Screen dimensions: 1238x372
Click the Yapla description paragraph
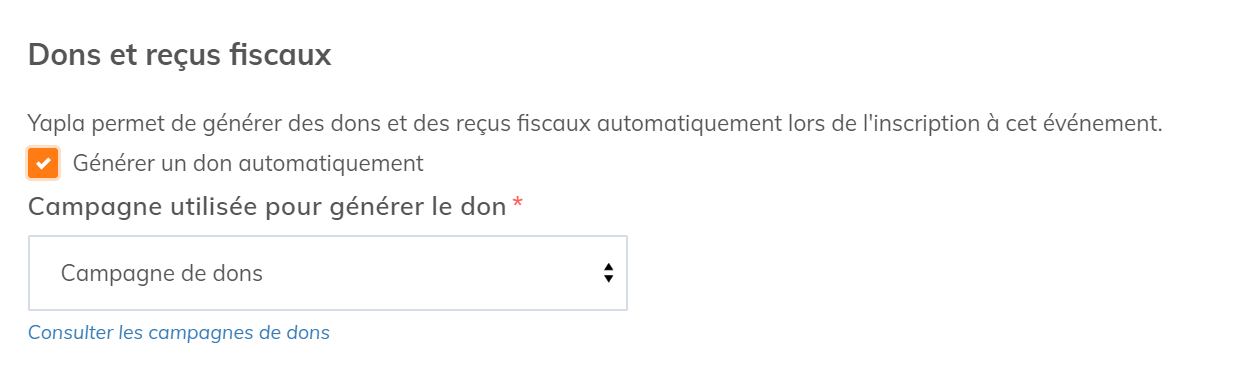point(595,124)
